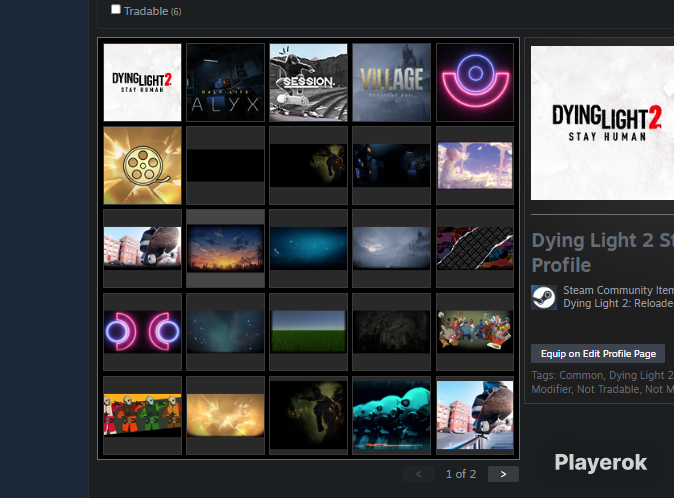This screenshot has width=674, height=498.
Task: Select the neon pink-blue circle item
Action: tap(475, 82)
